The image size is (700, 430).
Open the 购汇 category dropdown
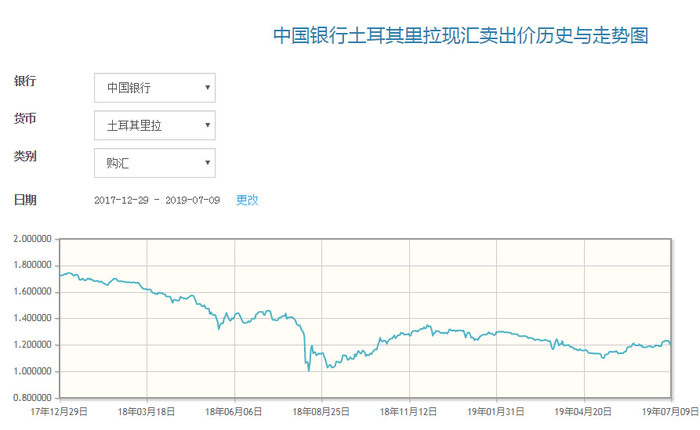(x=154, y=163)
